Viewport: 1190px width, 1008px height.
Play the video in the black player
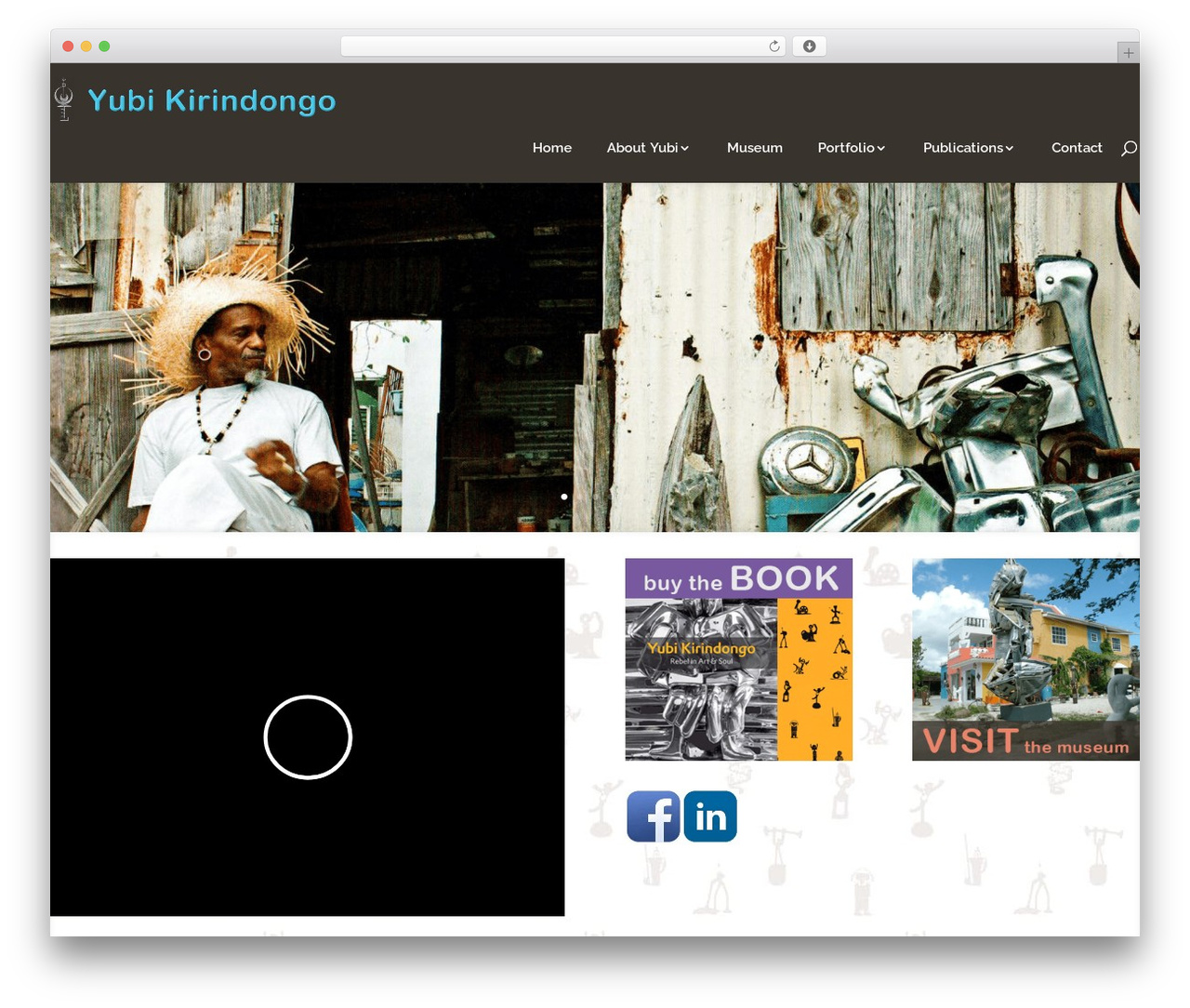[308, 736]
